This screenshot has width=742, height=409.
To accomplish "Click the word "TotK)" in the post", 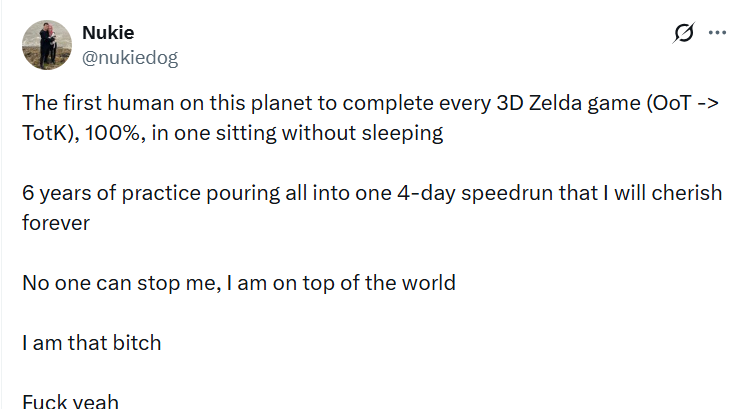I will click(48, 133).
